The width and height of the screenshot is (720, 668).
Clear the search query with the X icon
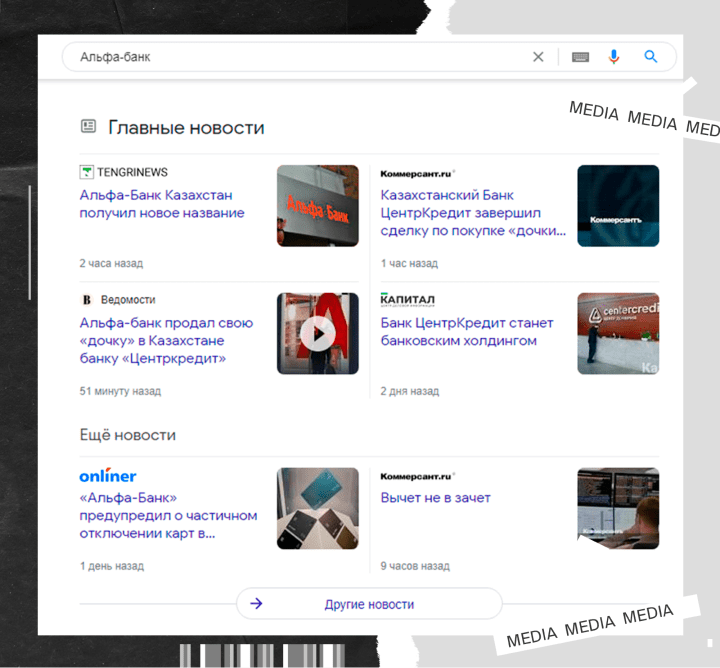(538, 57)
